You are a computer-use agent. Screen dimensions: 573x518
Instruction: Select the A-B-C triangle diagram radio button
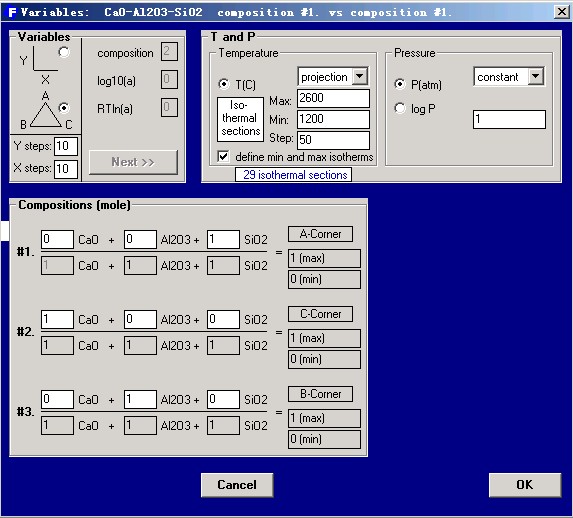pyautogui.click(x=64, y=108)
